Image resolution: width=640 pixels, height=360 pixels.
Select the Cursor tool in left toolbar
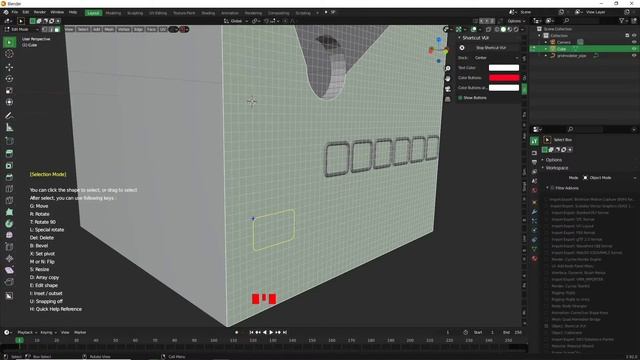coord(9,54)
